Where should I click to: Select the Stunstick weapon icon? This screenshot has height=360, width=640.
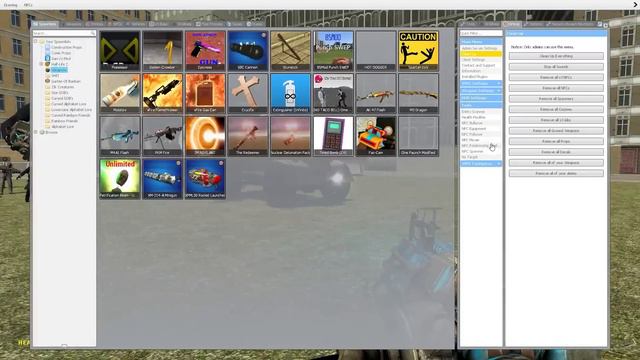point(291,51)
